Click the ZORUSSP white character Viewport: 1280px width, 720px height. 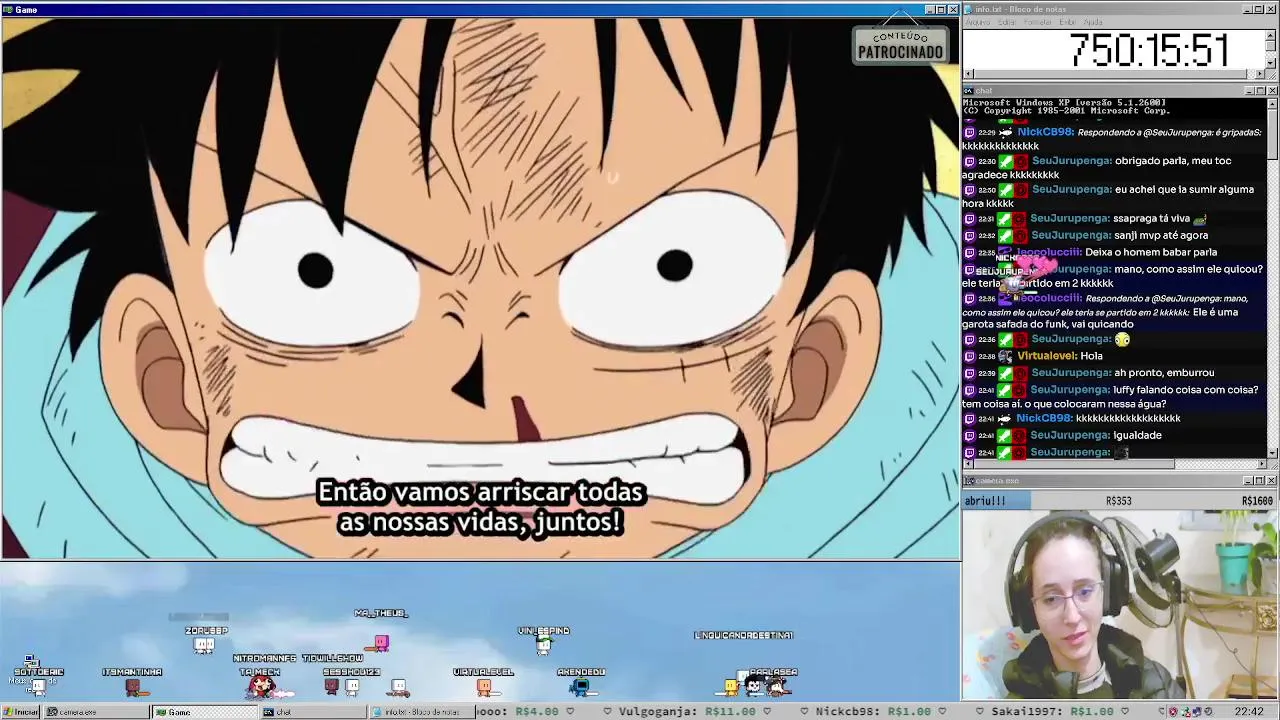pyautogui.click(x=204, y=646)
